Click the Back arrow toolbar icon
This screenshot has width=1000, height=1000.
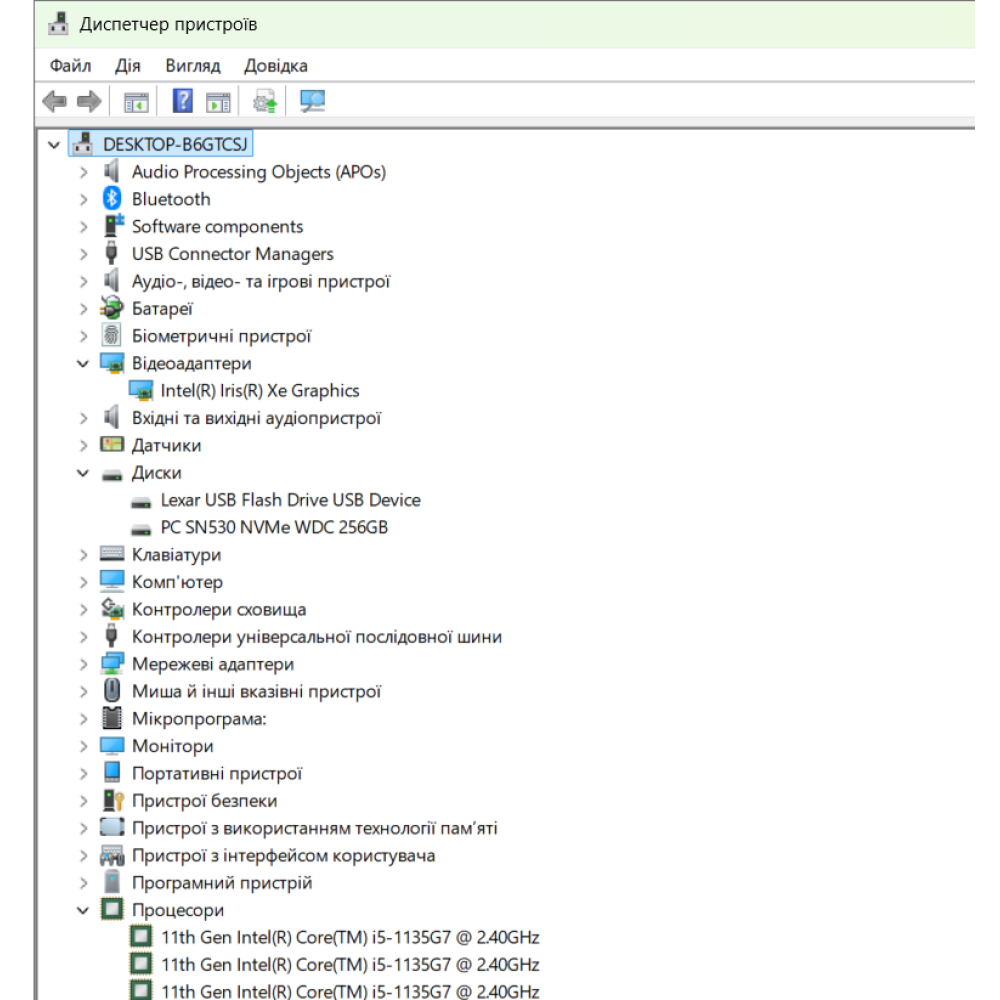pyautogui.click(x=54, y=101)
